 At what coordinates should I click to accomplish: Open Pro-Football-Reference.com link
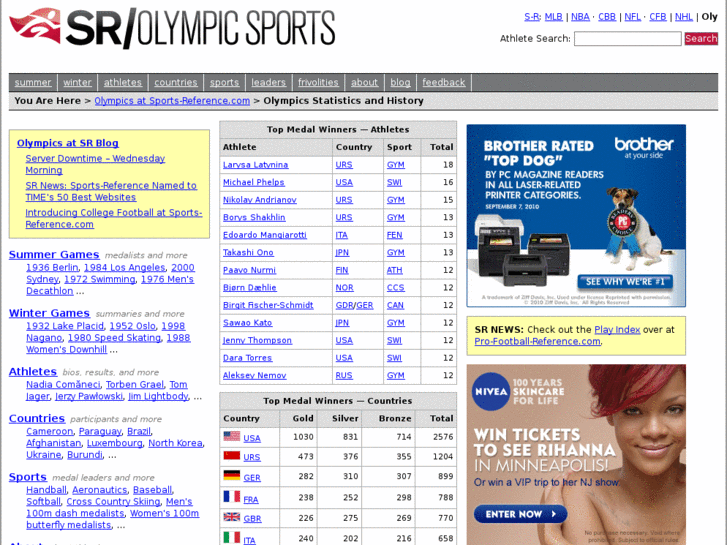click(x=537, y=341)
